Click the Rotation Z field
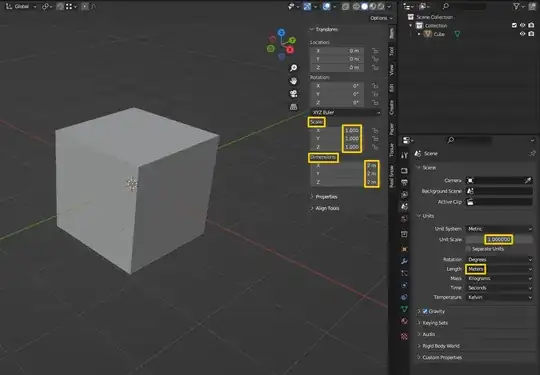 point(336,103)
